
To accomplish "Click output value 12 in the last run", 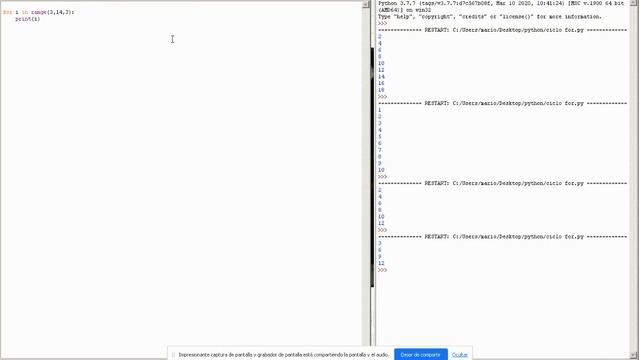I will [381, 263].
